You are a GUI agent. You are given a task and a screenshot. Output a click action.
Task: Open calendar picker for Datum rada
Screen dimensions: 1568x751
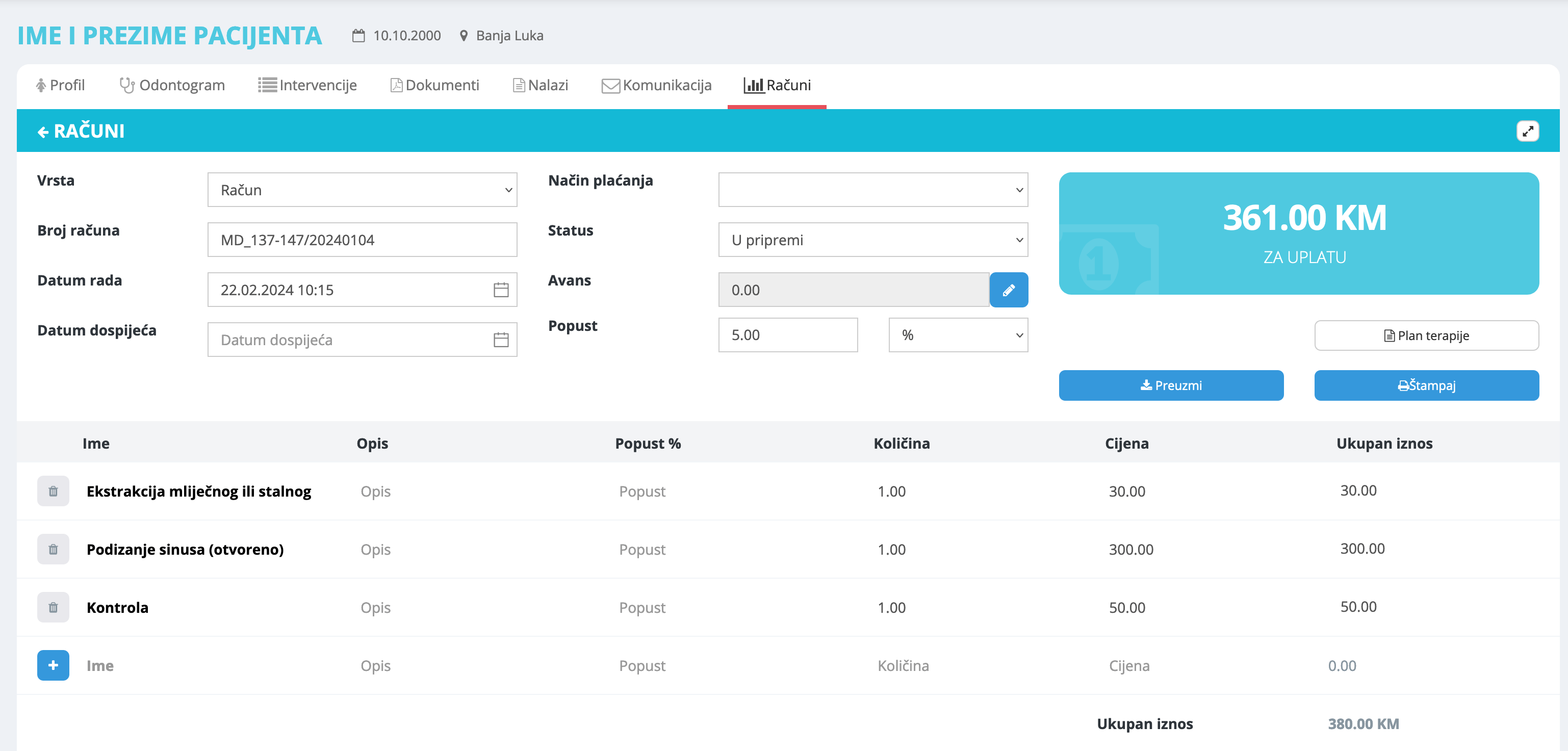point(500,290)
